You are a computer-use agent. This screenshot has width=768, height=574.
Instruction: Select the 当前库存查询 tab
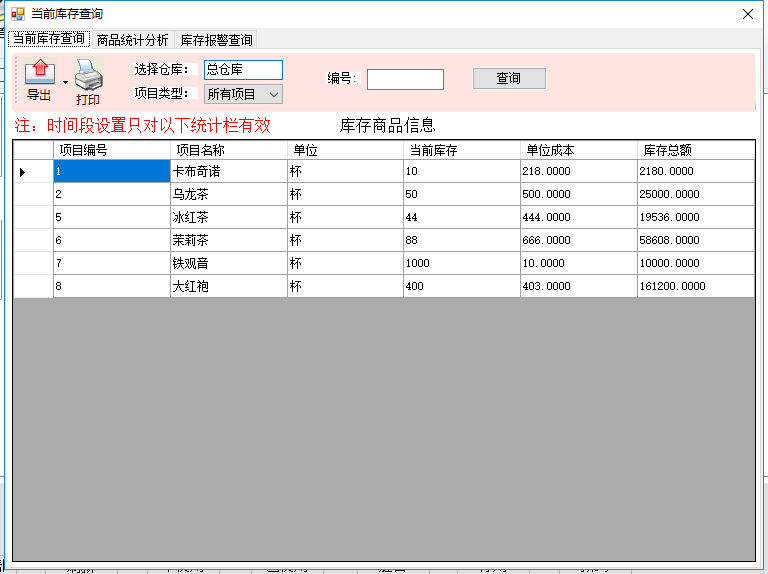pyautogui.click(x=48, y=39)
